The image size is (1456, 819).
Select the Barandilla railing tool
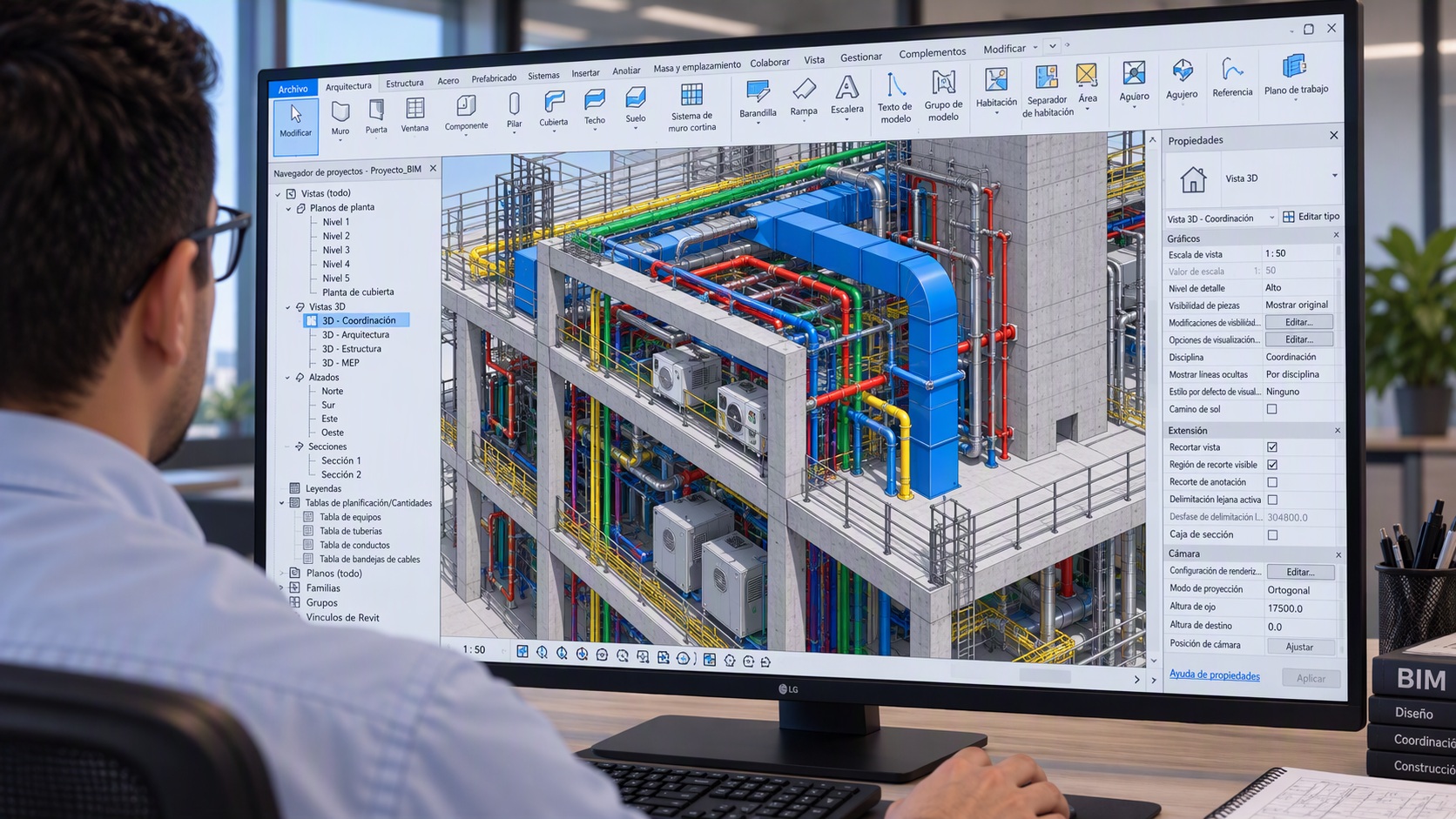pyautogui.click(x=758, y=100)
